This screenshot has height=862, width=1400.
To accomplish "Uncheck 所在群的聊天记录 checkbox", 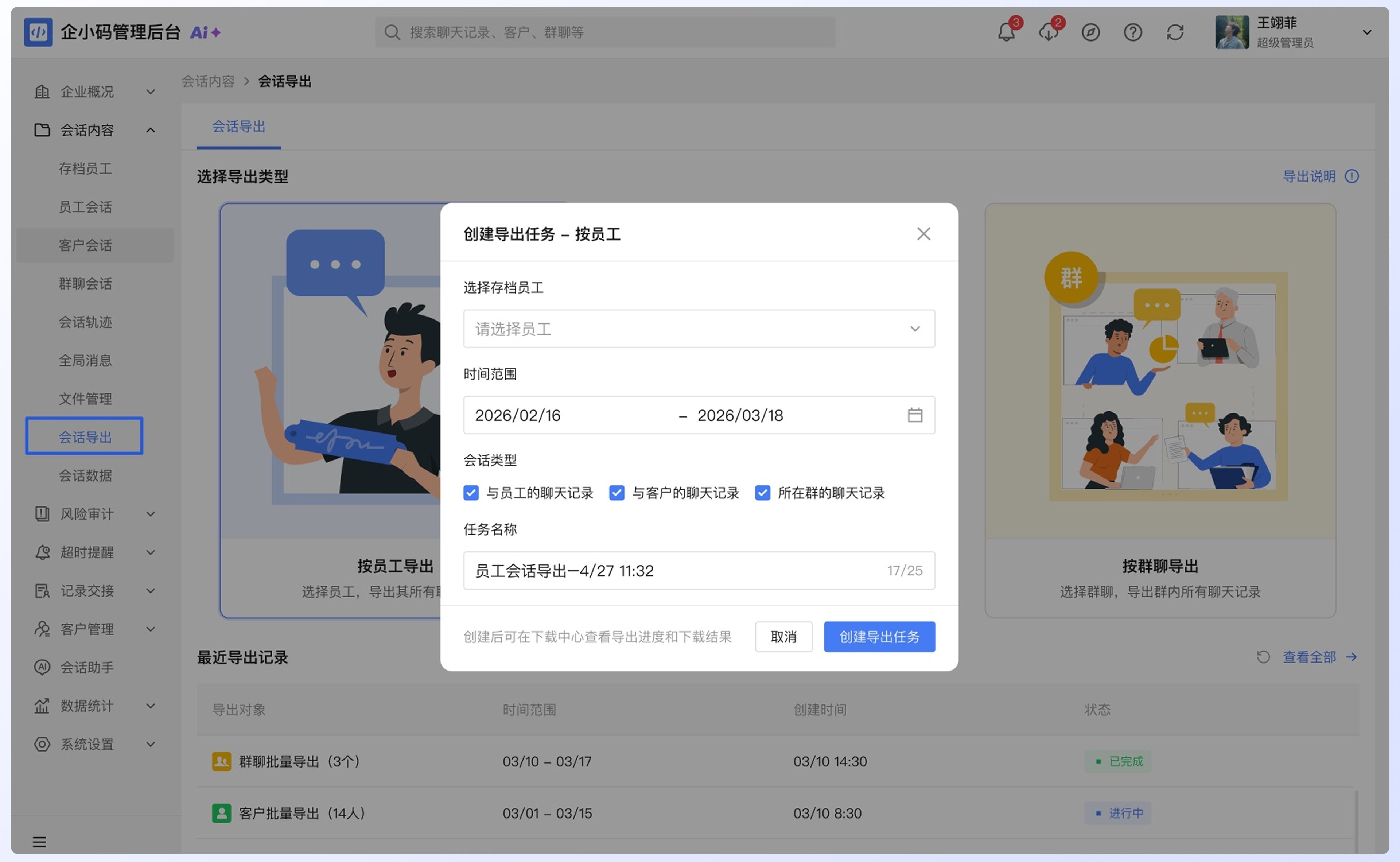I will coord(763,493).
